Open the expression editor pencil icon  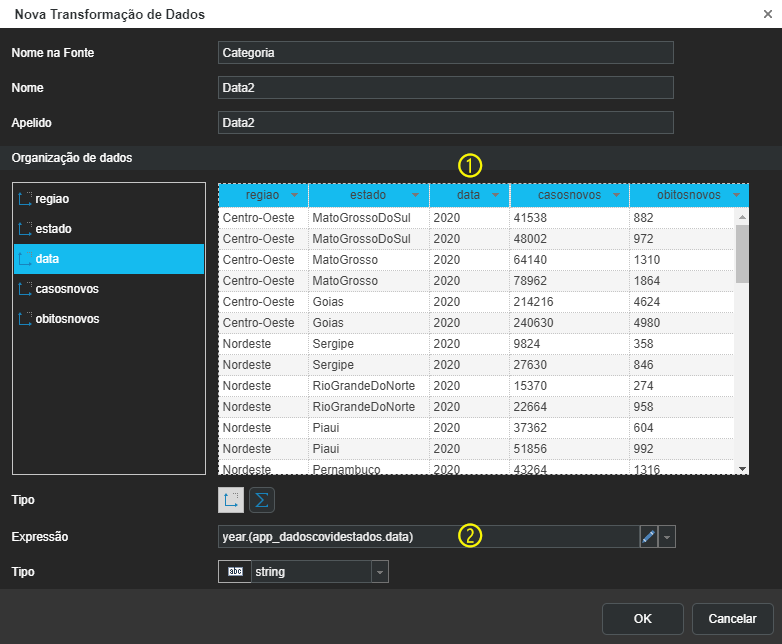648,537
